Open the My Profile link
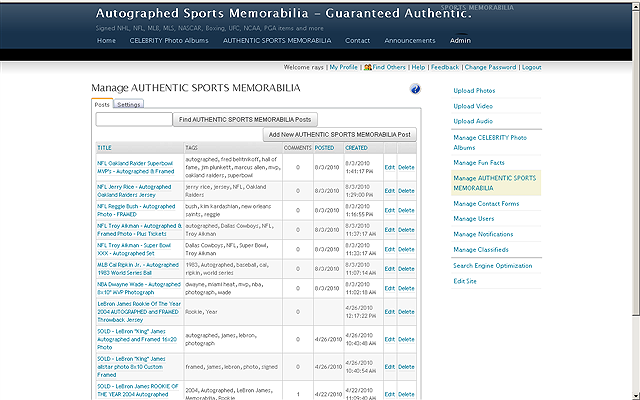 pos(342,67)
